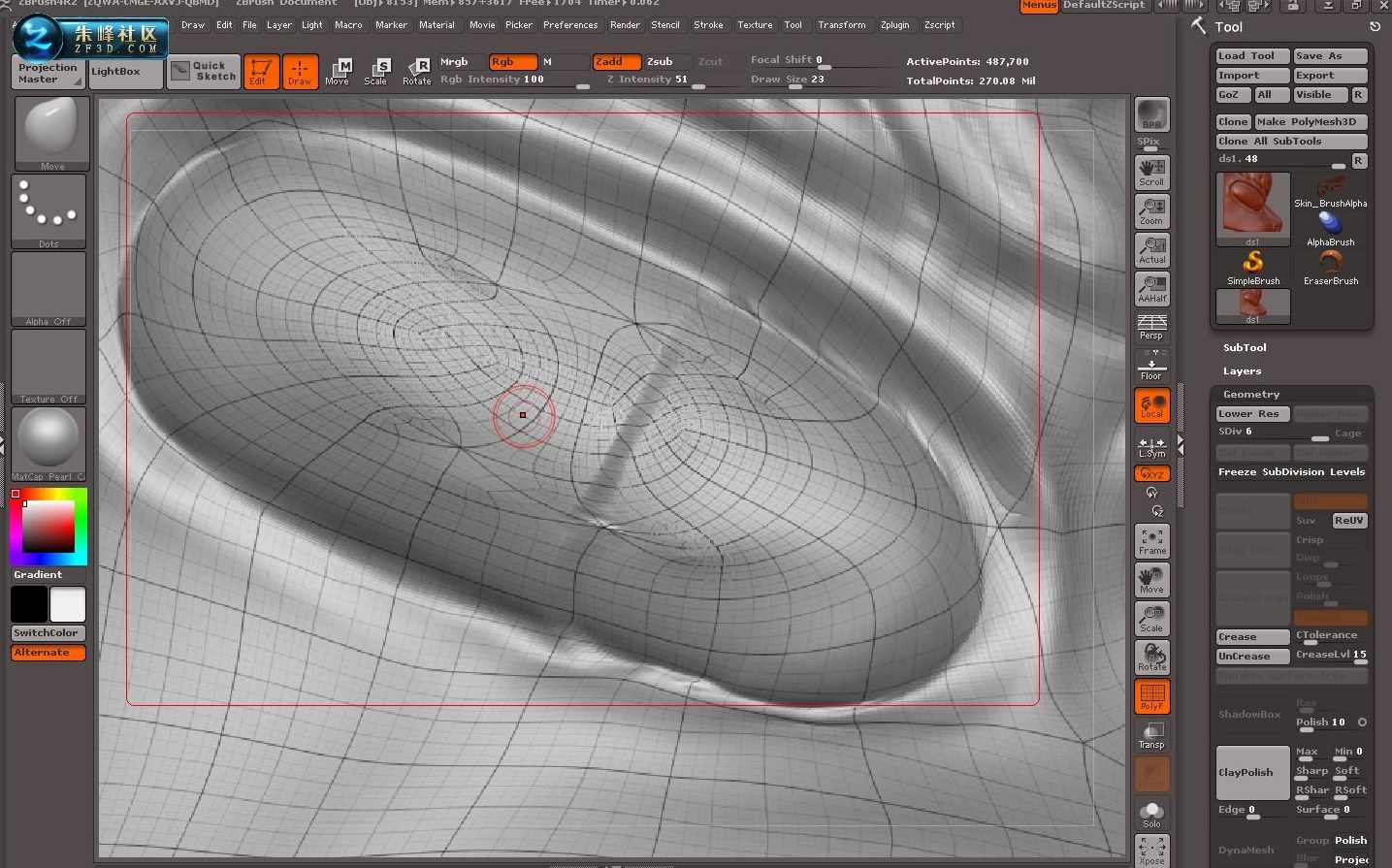Enable Solo mode on the right shelf
Viewport: 1392px width, 868px height.
tap(1150, 813)
